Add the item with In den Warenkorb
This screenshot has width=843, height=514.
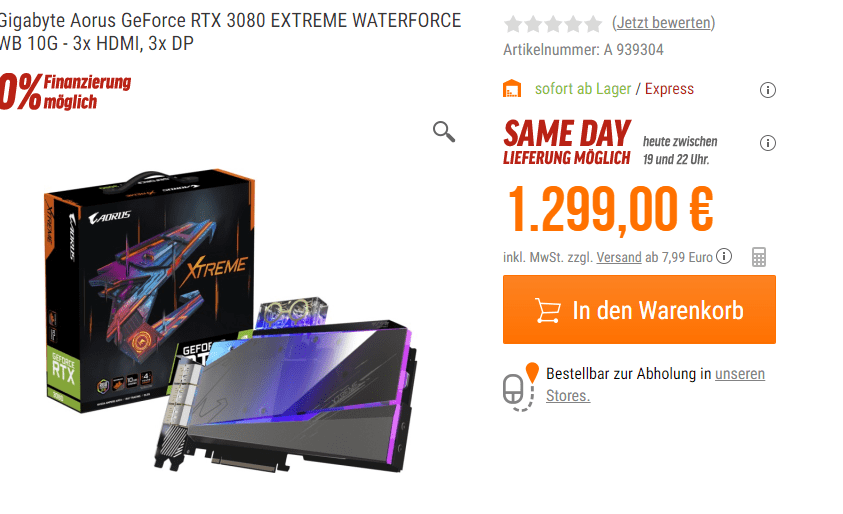(639, 310)
